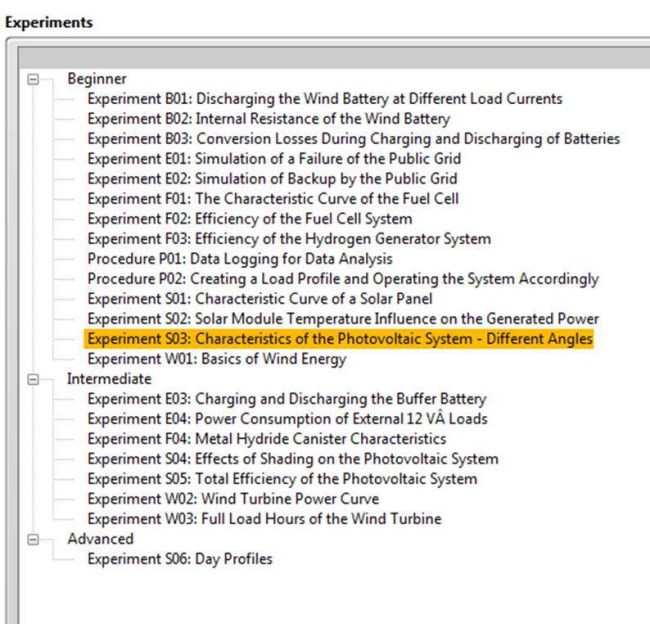Open Experiment W02 Wind Turbine Power Curve

233,499
